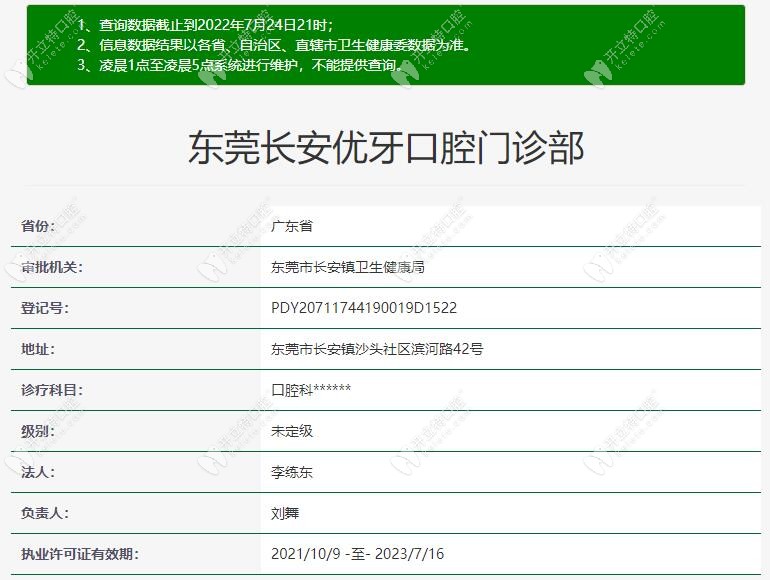770x580 pixels.
Task: Click the 审批机关 label
Action: pyautogui.click(x=52, y=267)
